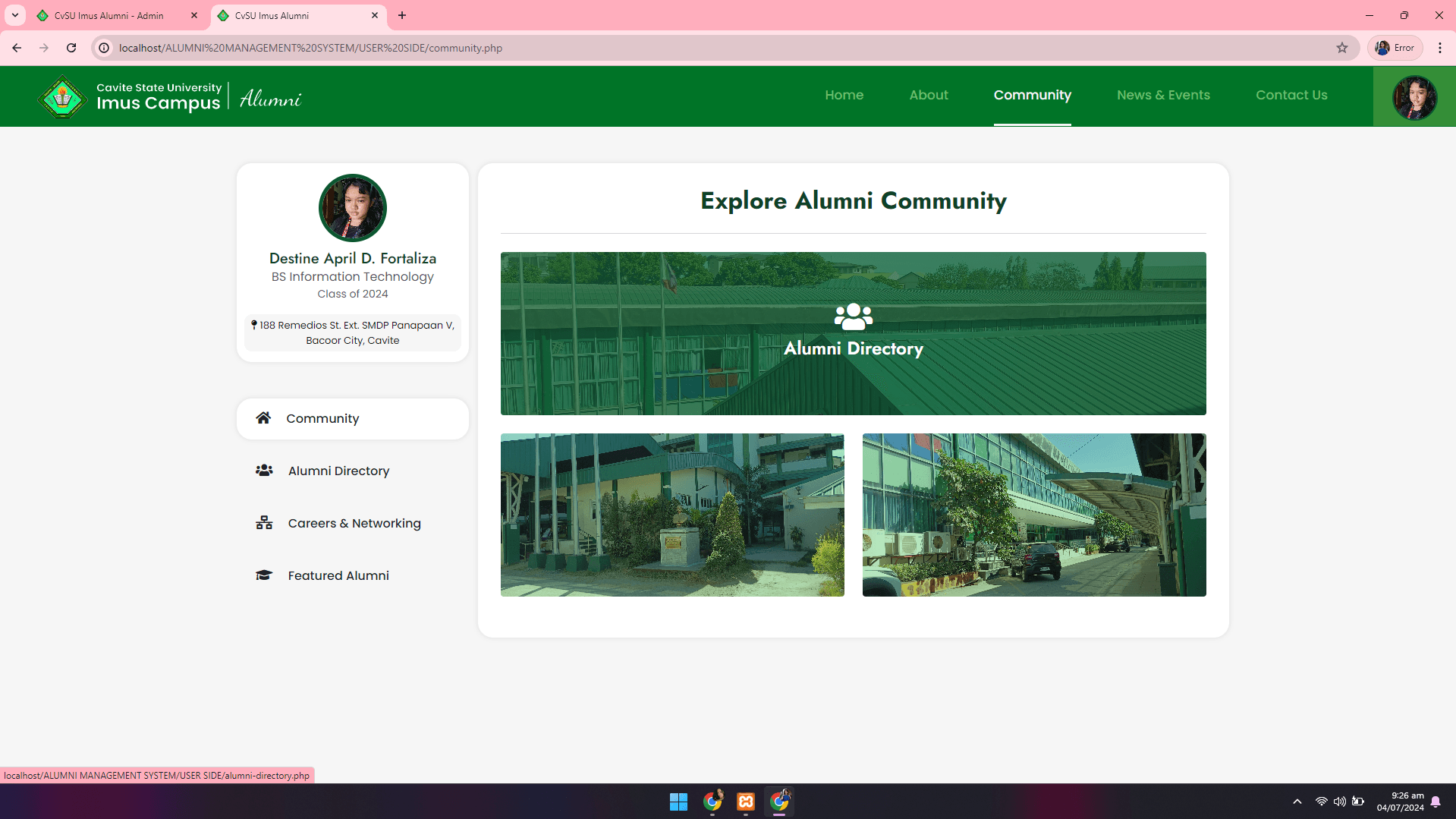
Task: Click the reload page button
Action: pos(71,47)
